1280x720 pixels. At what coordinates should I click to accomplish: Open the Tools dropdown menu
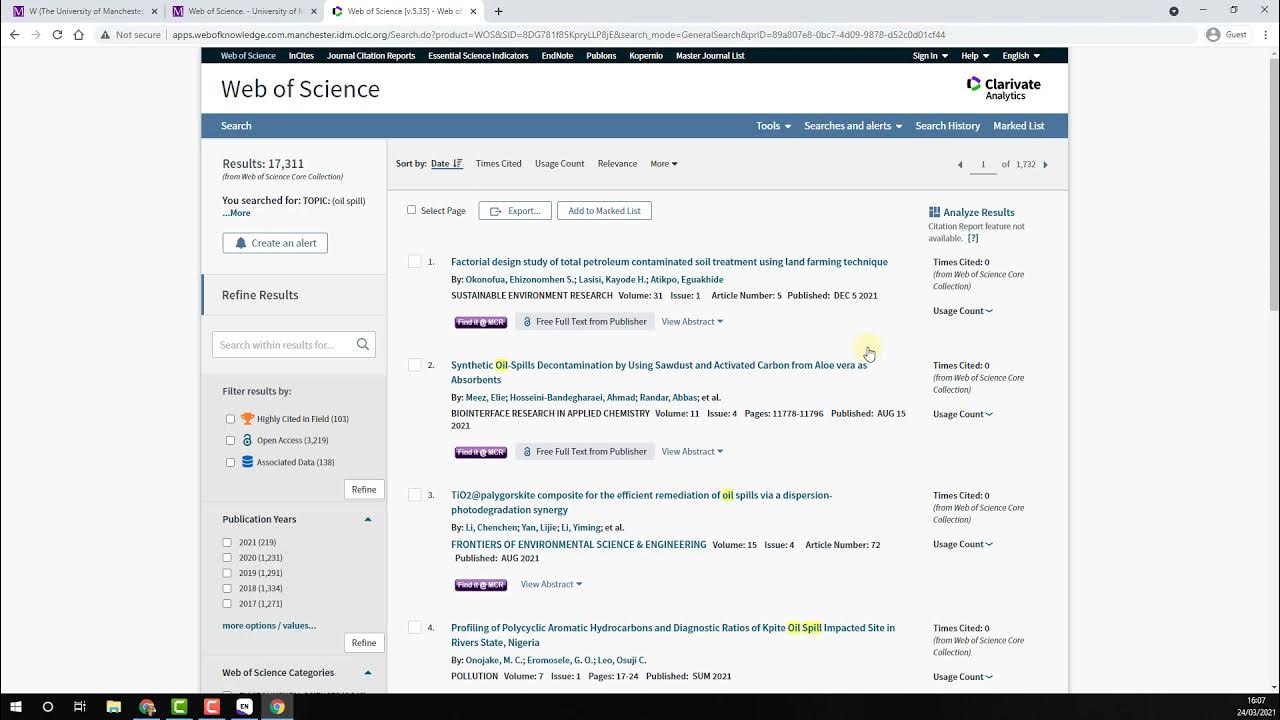tap(773, 126)
